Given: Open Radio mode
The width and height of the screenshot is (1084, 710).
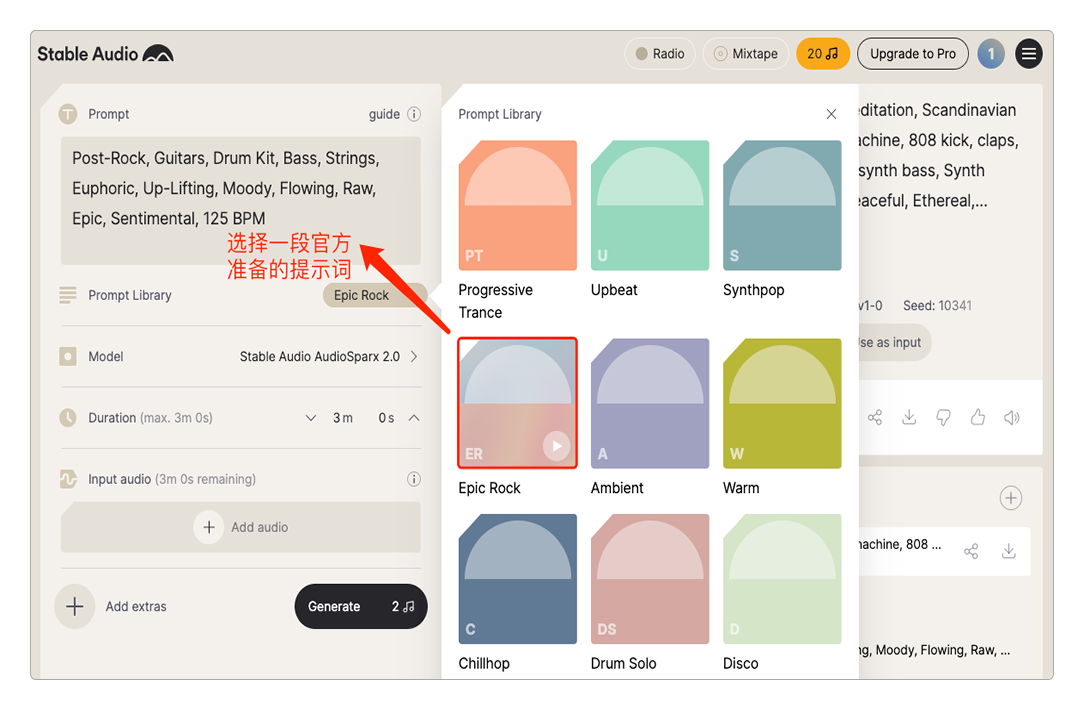Looking at the screenshot, I should [660, 54].
